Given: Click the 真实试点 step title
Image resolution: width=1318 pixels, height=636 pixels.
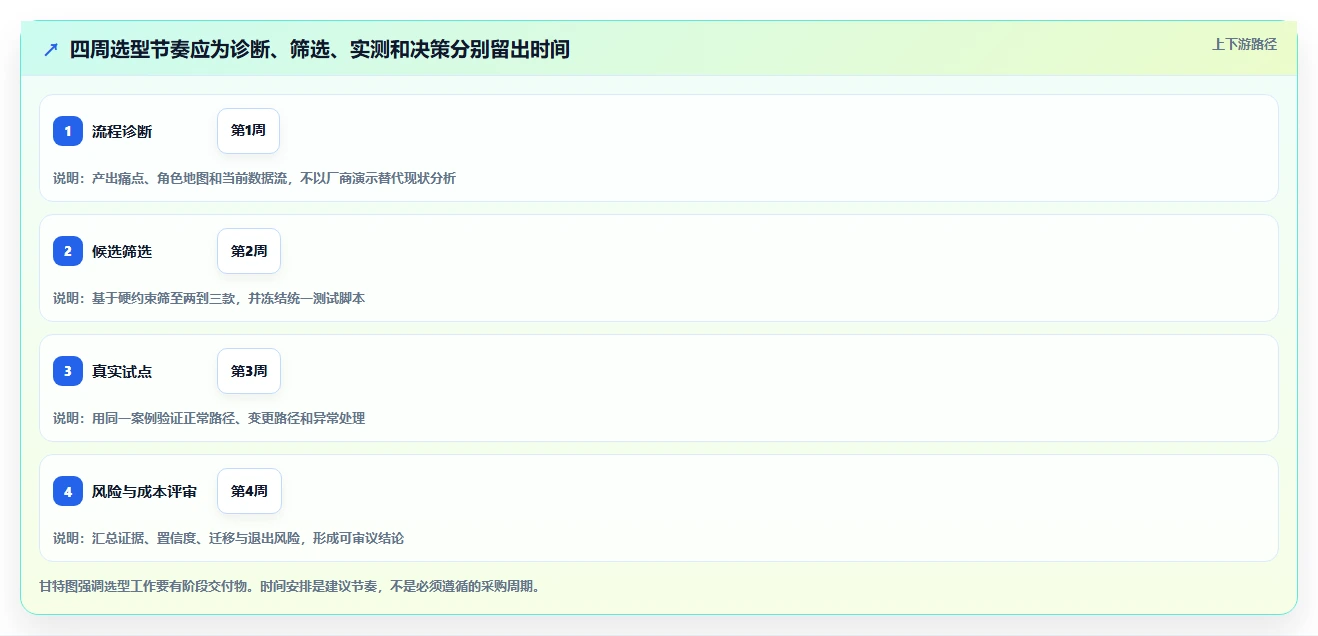Looking at the screenshot, I should [x=122, y=371].
